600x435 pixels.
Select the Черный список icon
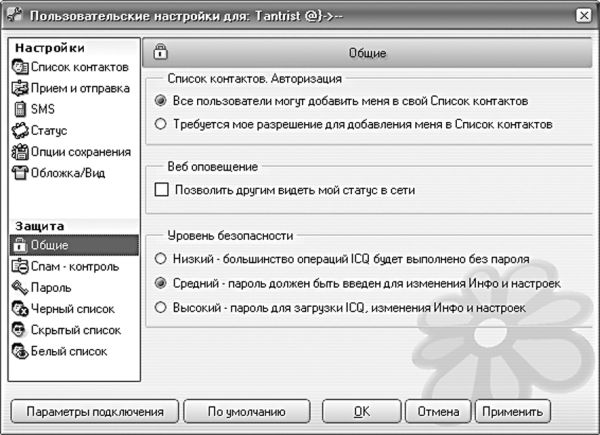[x=20, y=309]
